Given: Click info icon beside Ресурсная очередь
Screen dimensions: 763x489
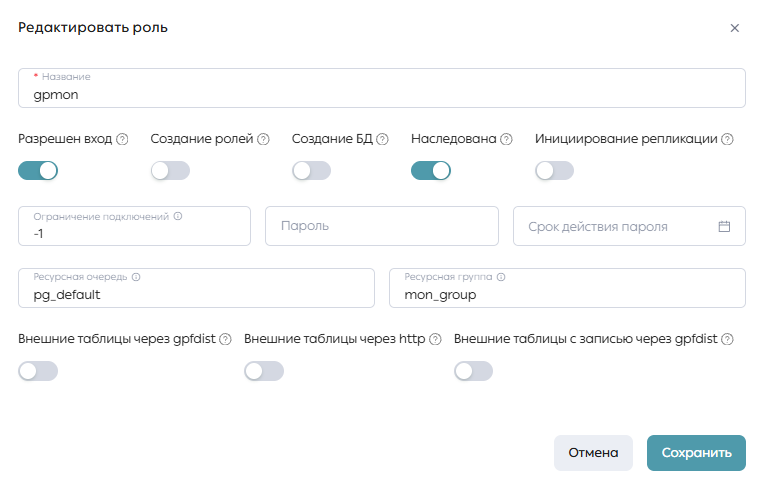Looking at the screenshot, I should [136, 277].
